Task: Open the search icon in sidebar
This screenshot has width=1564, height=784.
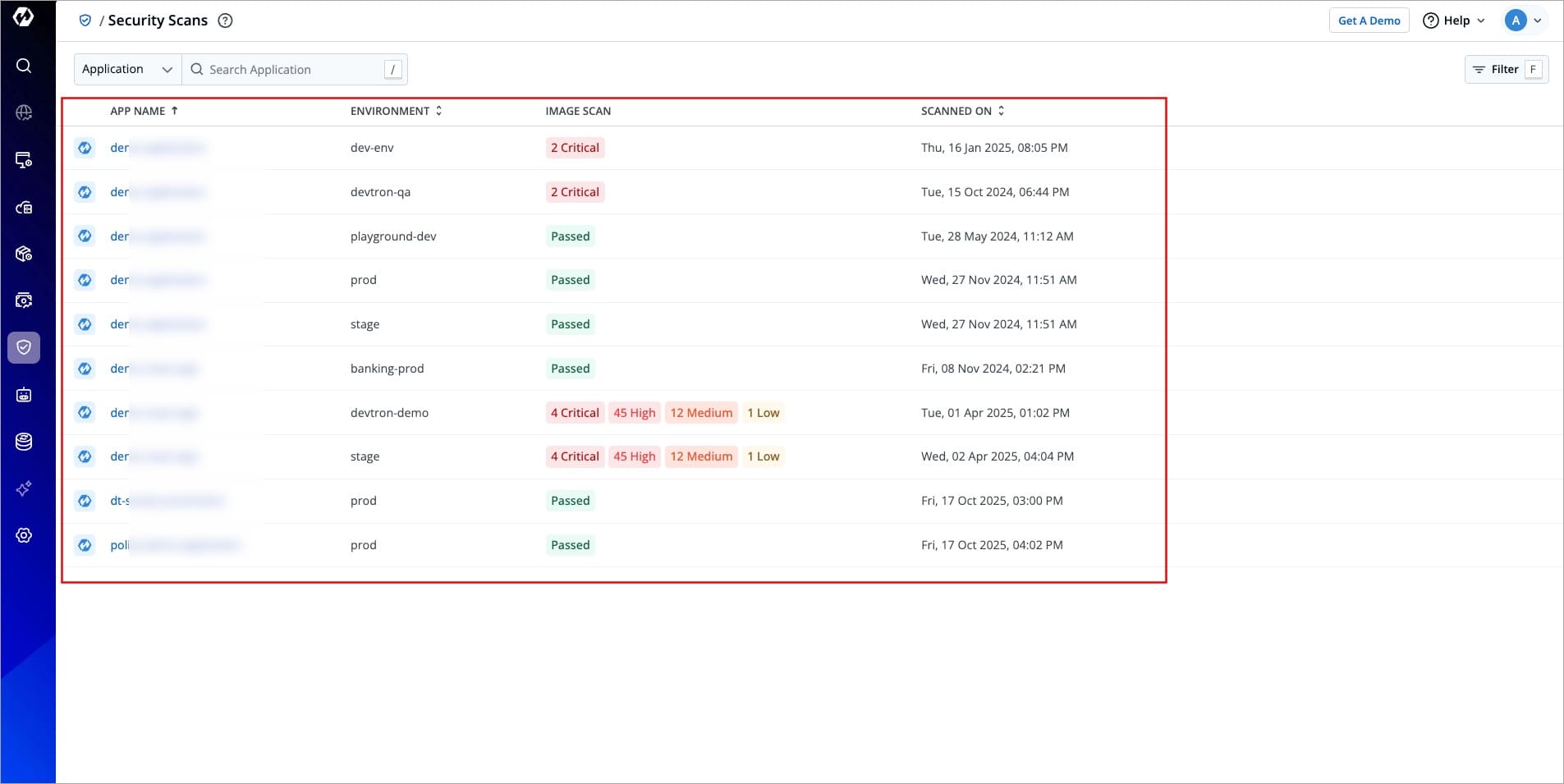Action: click(x=24, y=66)
